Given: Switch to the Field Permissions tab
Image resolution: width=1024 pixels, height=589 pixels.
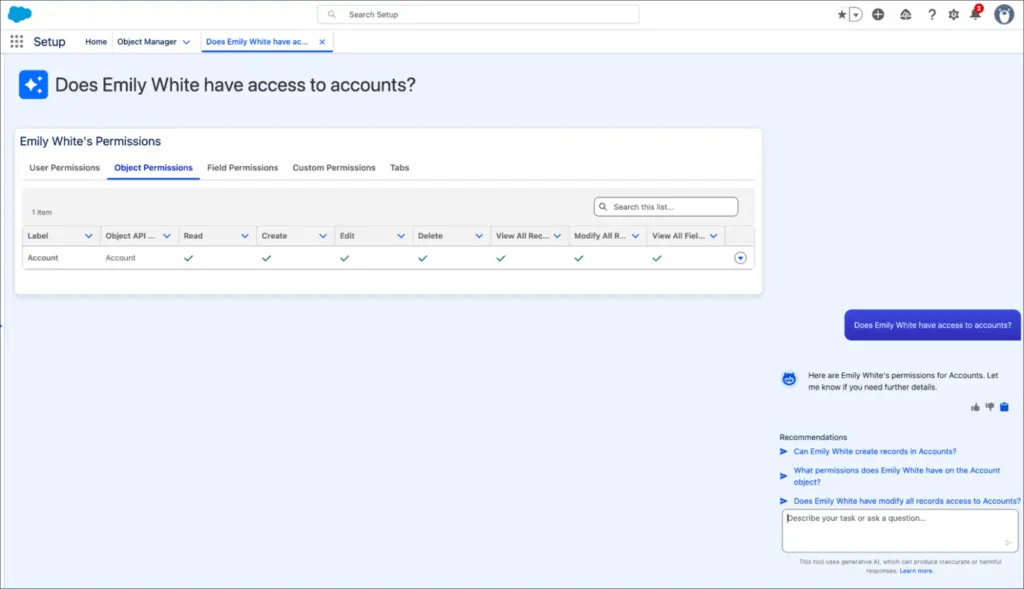Looking at the screenshot, I should [242, 167].
